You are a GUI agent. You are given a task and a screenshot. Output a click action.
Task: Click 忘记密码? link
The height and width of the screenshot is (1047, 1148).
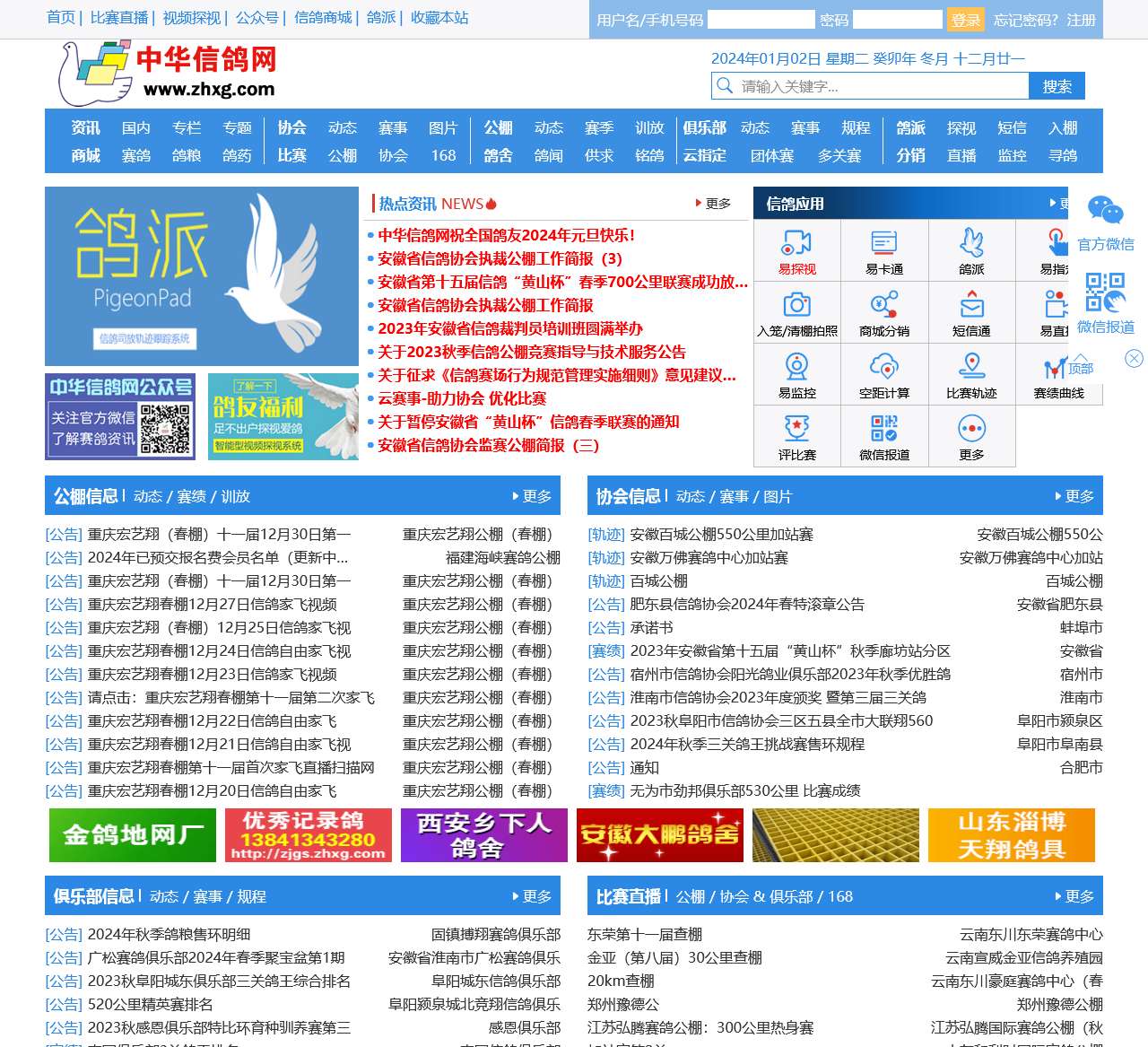[1026, 20]
